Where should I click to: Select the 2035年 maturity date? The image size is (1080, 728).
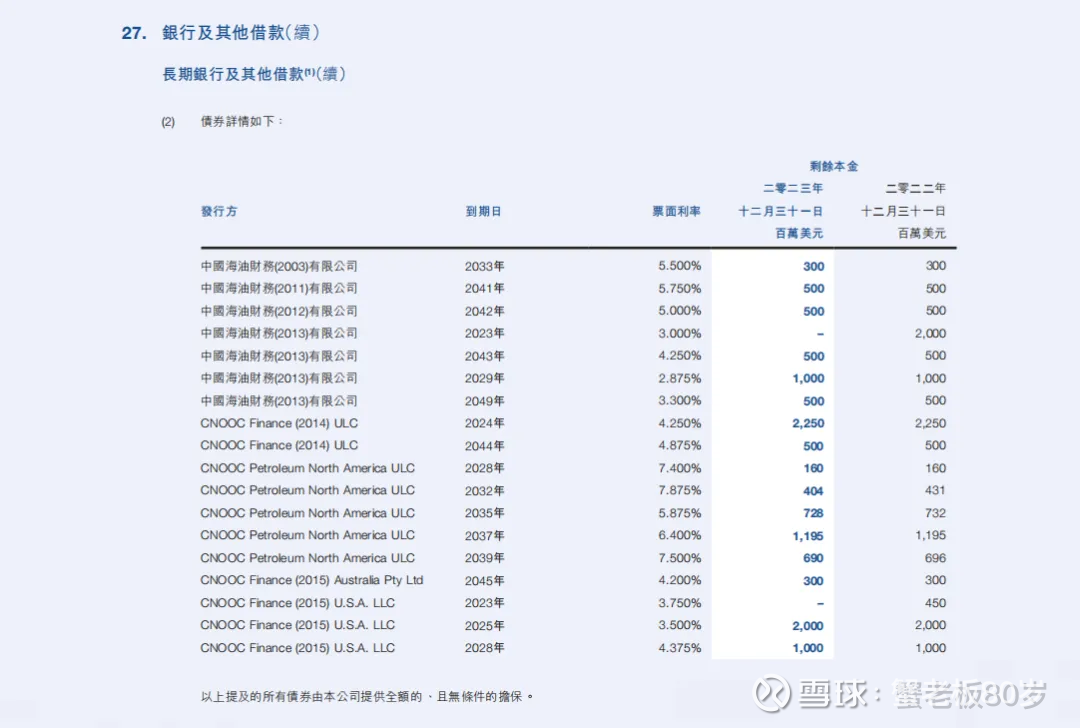(484, 513)
